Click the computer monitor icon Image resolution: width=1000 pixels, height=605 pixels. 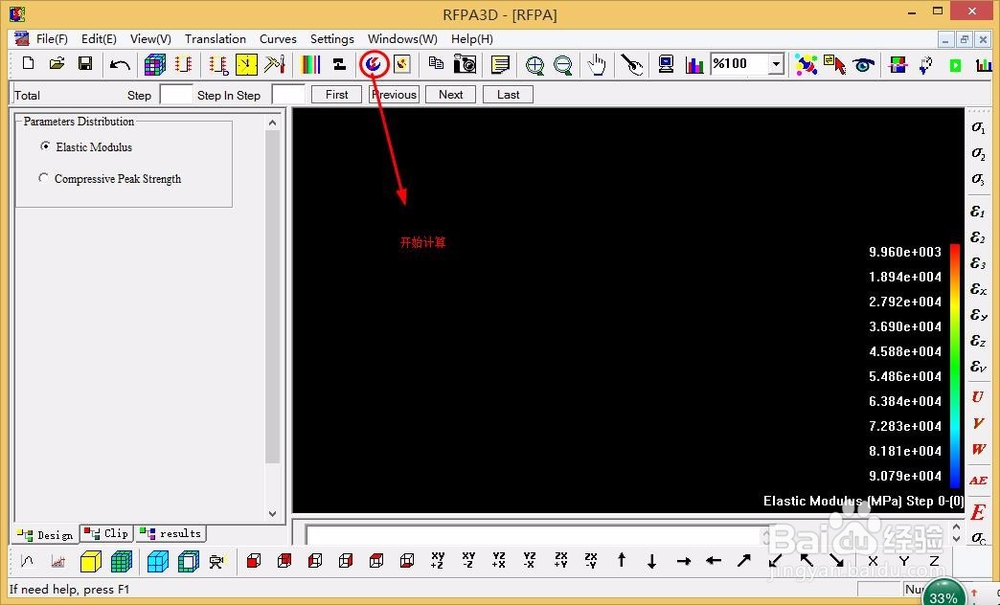click(x=666, y=64)
